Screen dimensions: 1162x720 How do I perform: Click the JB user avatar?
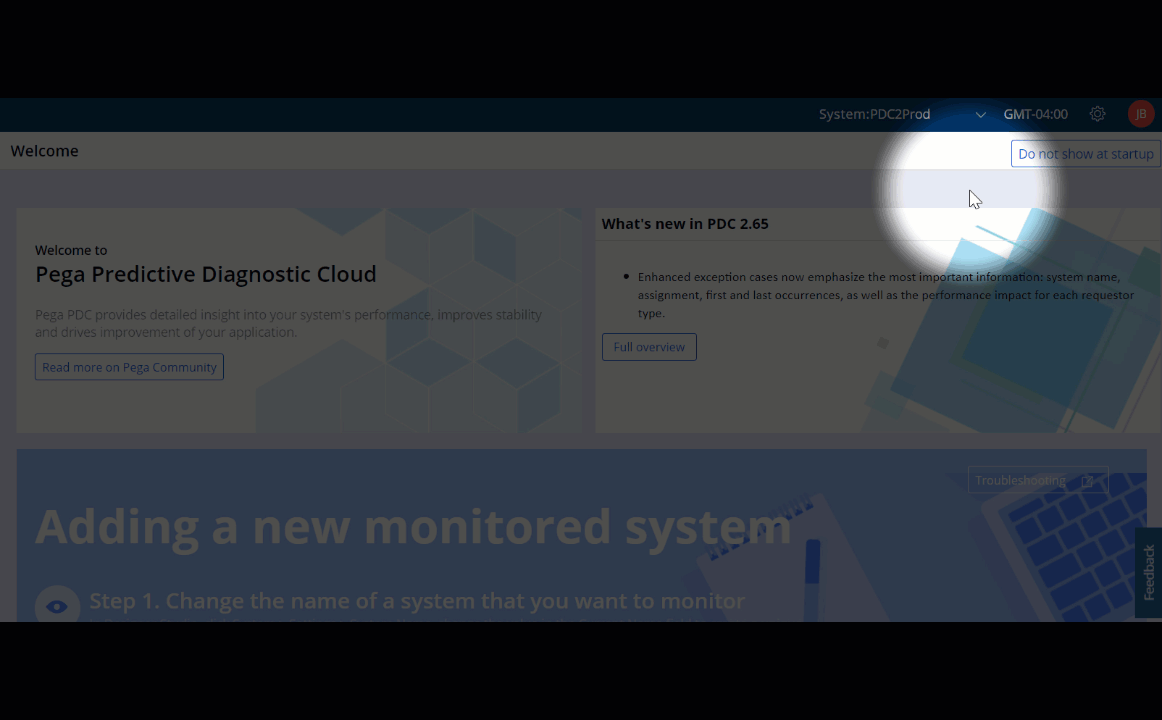[1140, 114]
